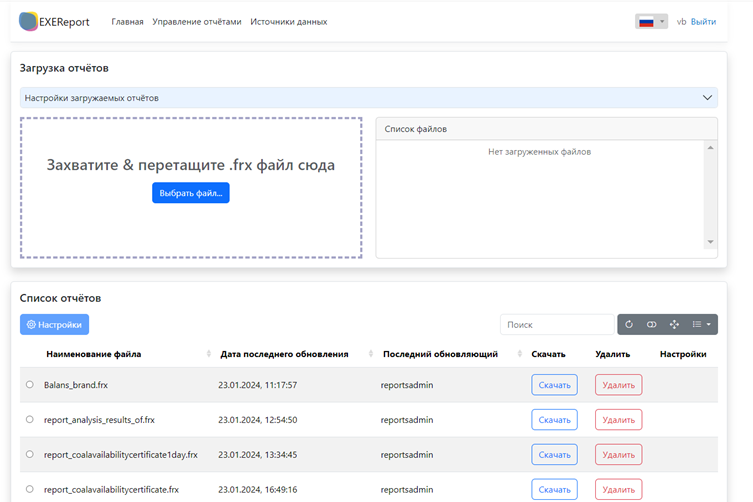Image resolution: width=753 pixels, height=502 pixels.
Task: Click scrollbar of the file list panel
Action: click(x=711, y=195)
